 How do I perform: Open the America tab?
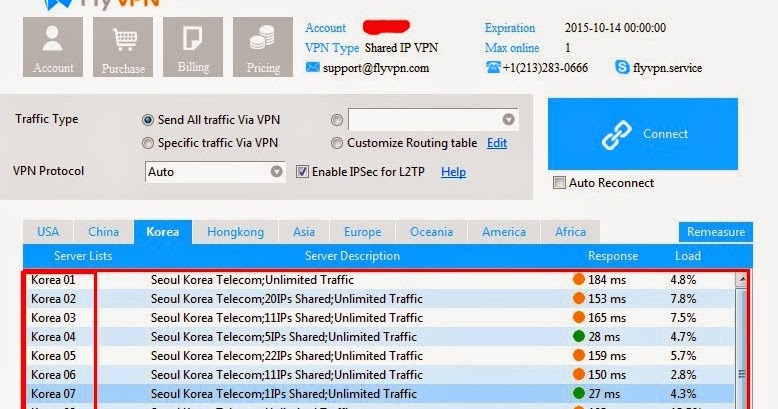coord(504,232)
